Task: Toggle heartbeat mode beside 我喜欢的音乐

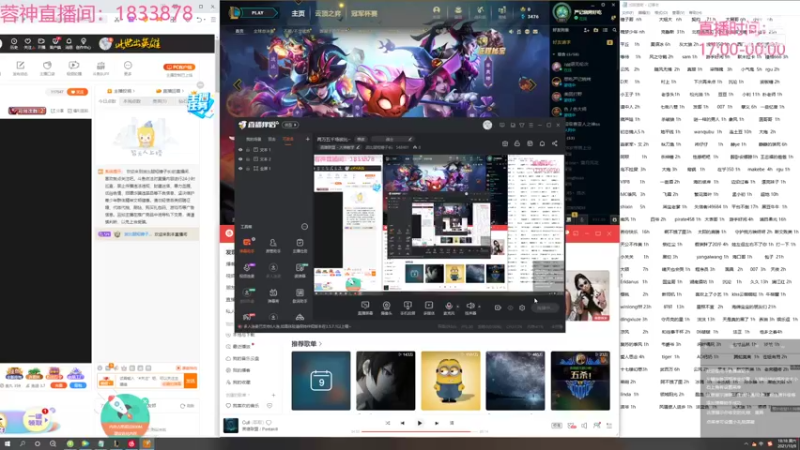Action: pyautogui.click(x=269, y=406)
